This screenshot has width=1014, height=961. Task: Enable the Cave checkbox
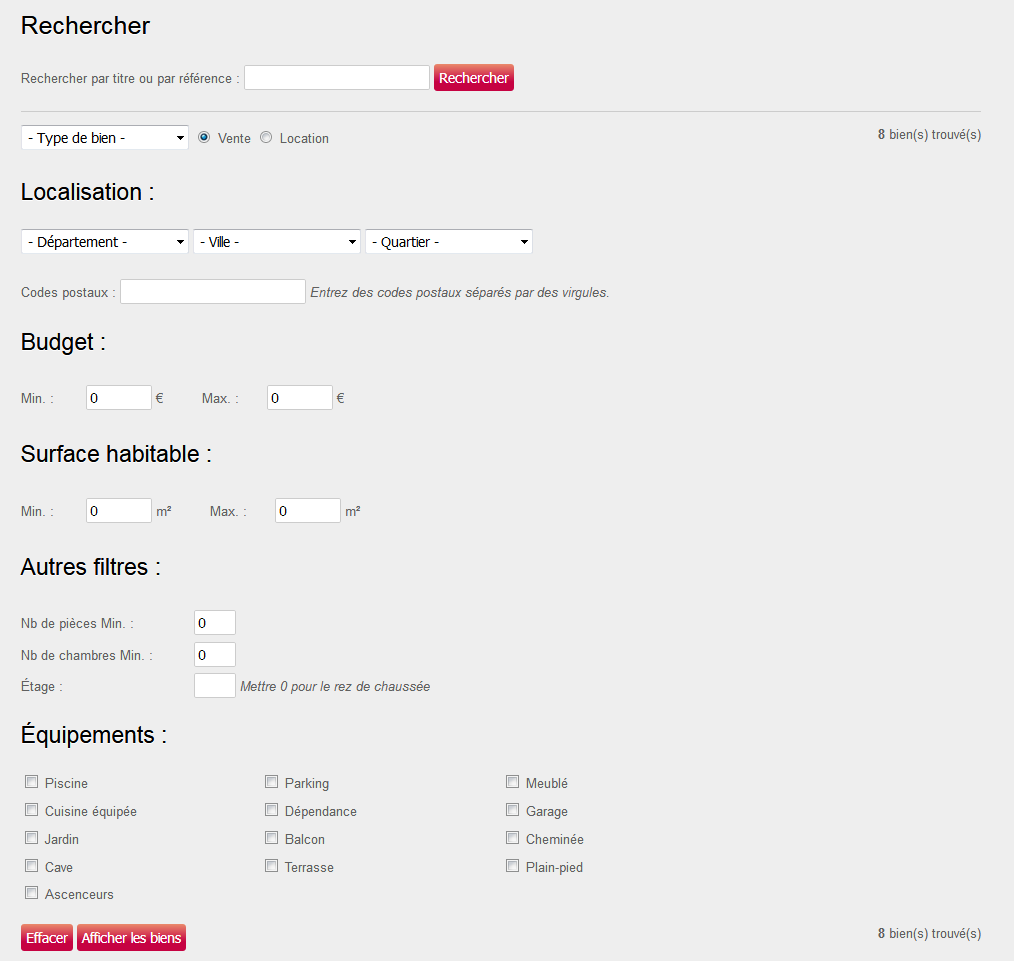point(31,865)
